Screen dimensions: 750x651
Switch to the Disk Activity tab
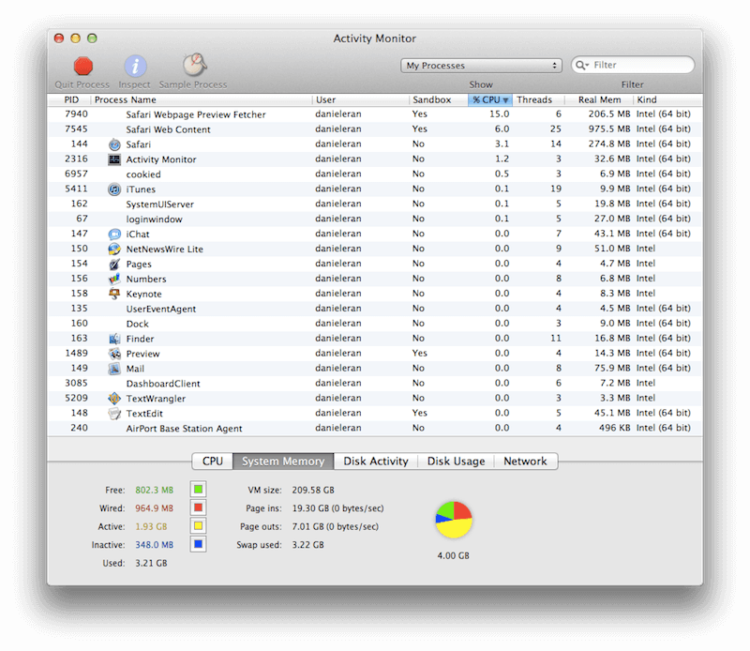(376, 461)
